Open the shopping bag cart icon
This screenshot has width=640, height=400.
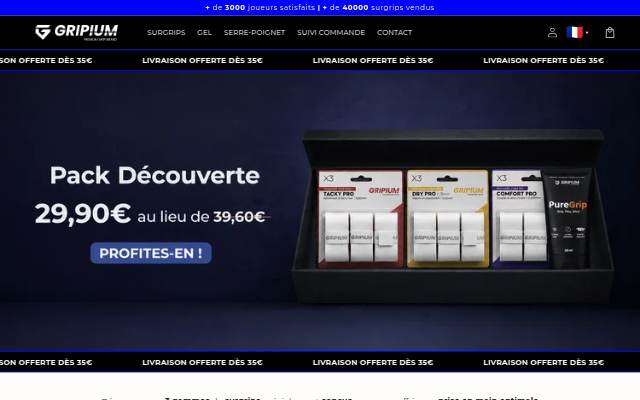[x=609, y=32]
